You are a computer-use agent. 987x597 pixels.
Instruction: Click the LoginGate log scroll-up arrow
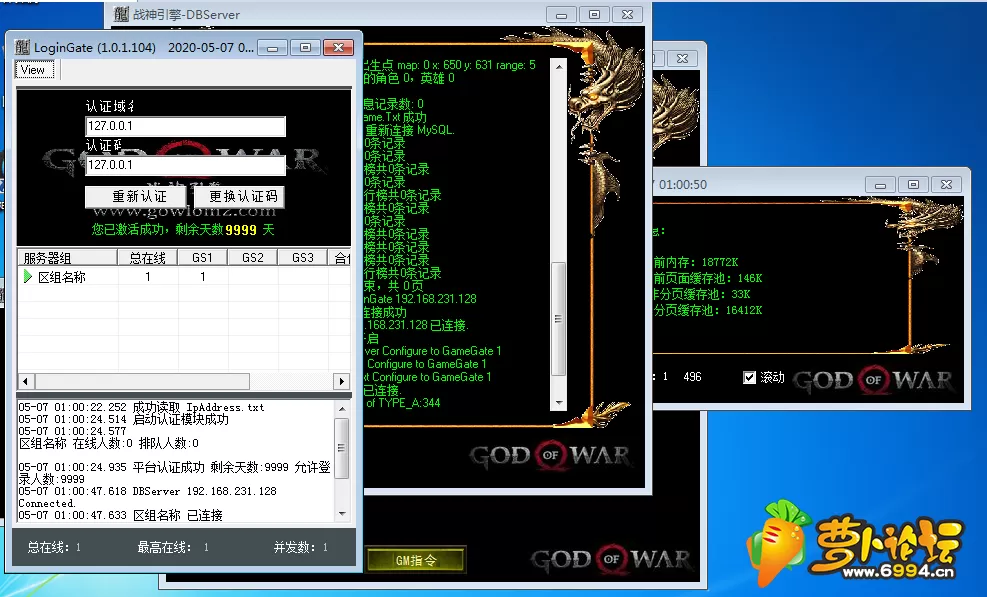tap(342, 409)
